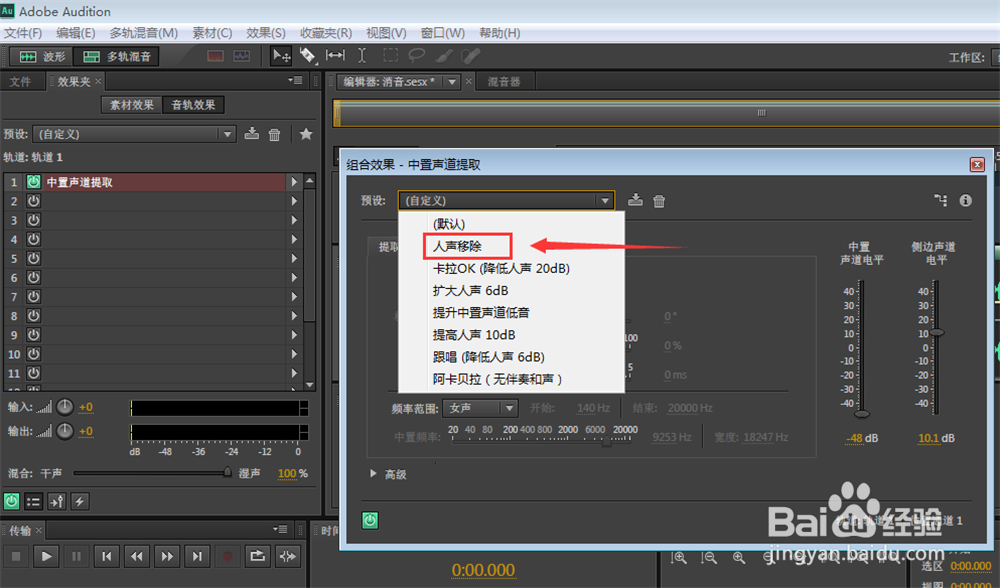Adjust the dry/wet mix slider

pyautogui.click(x=227, y=473)
